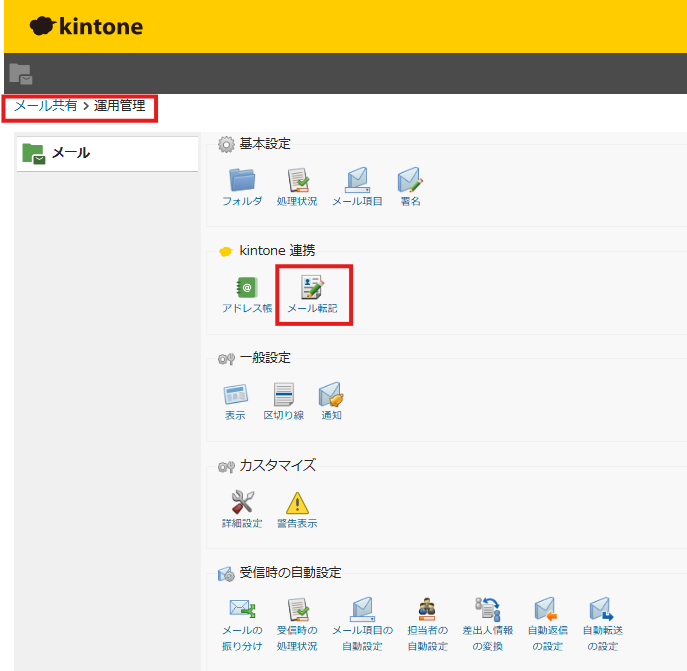Click the 担当者の自動設定 text link

pyautogui.click(x=428, y=638)
